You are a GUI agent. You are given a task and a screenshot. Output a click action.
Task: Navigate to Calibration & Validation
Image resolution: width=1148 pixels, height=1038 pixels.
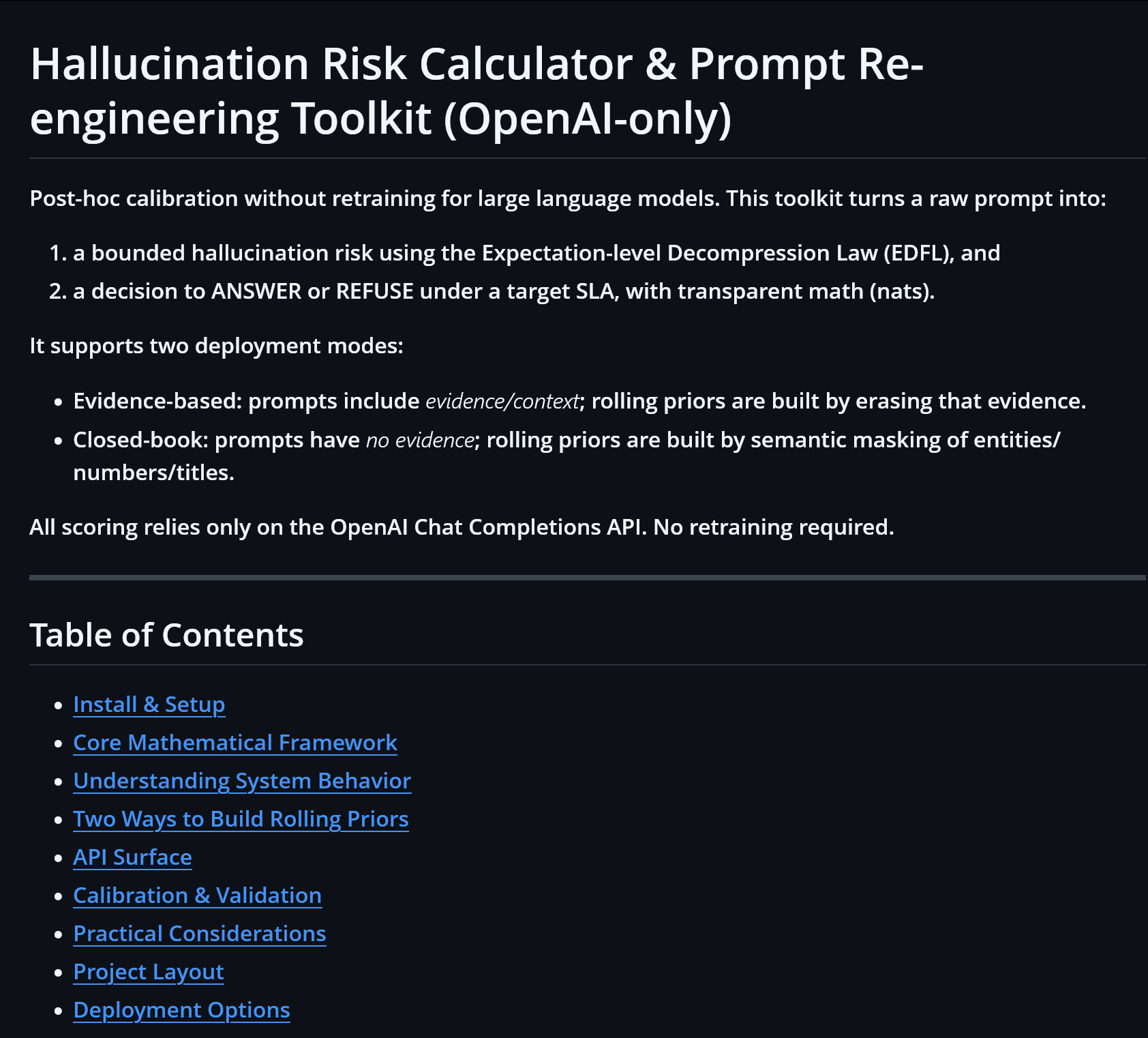coord(197,895)
